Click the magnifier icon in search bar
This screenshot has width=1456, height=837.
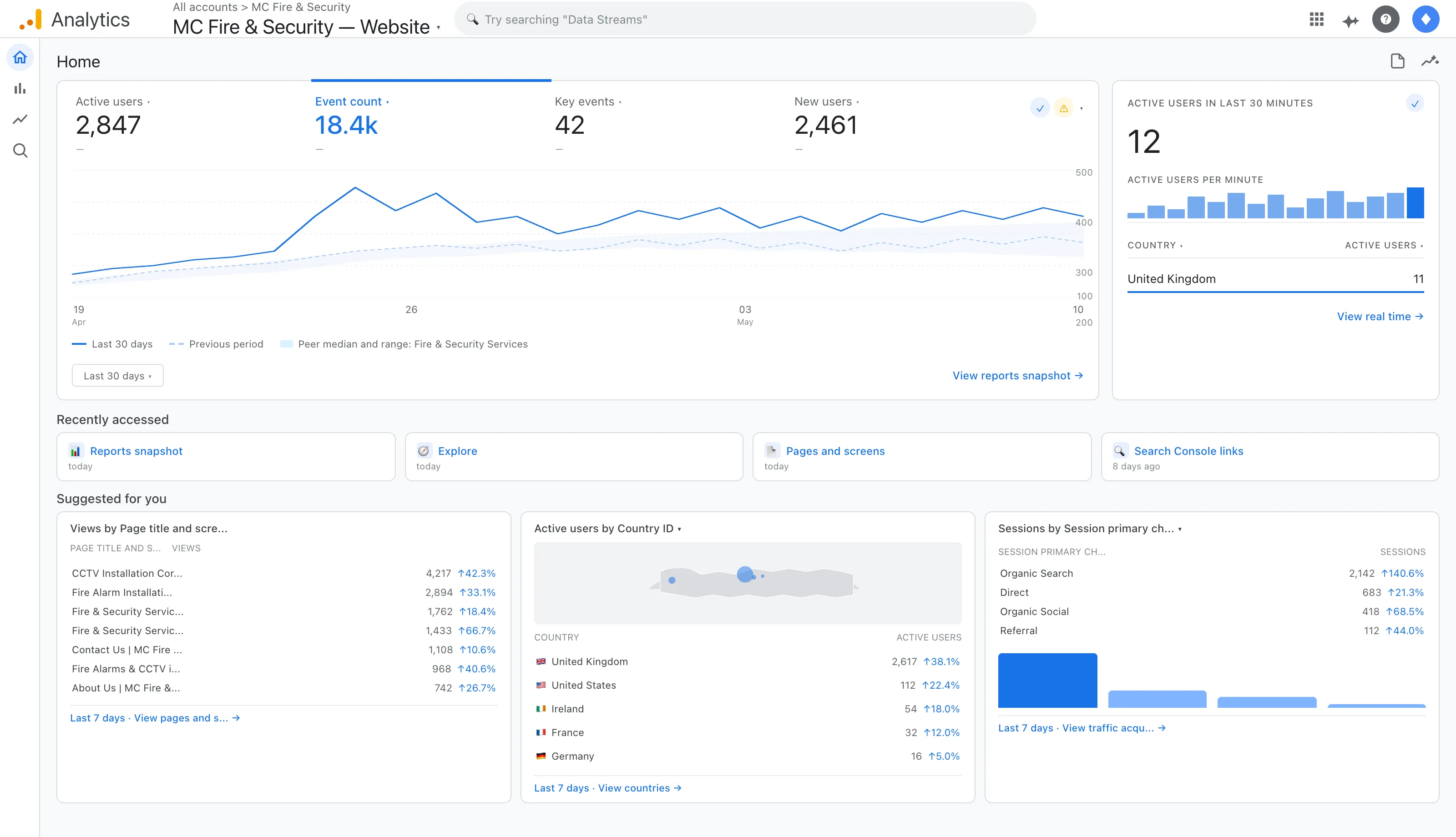click(472, 20)
